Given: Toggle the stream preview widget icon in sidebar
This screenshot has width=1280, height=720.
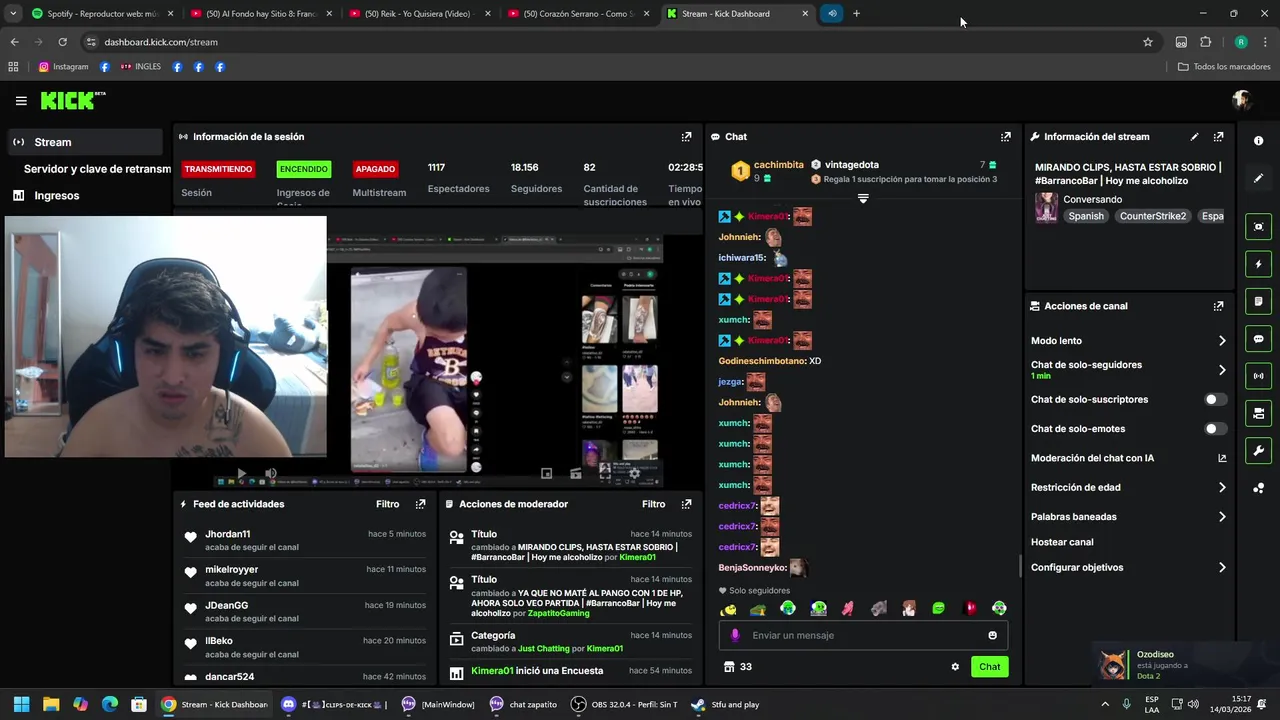Looking at the screenshot, I should pos(1258,227).
